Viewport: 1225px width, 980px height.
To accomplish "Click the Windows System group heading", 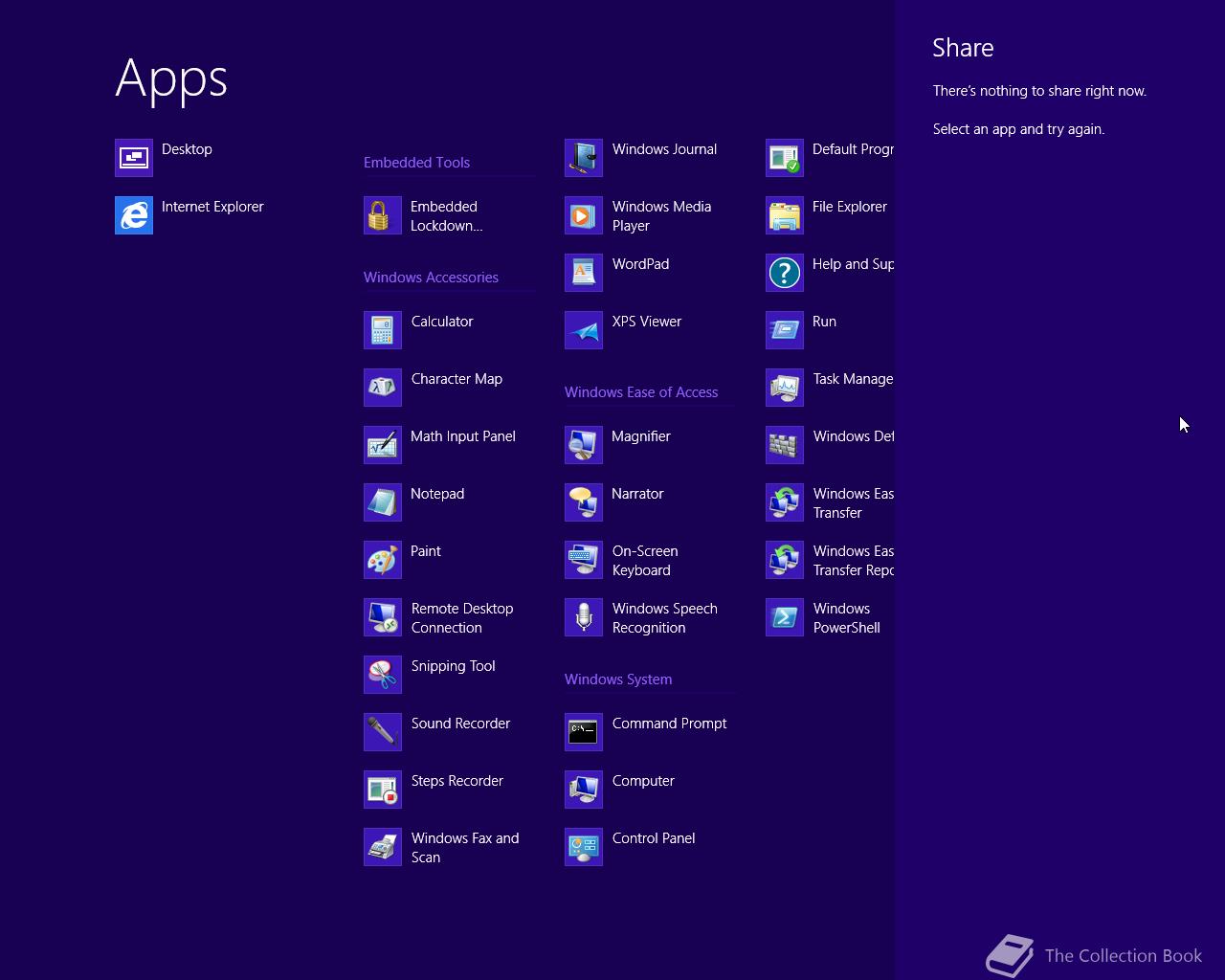I will [x=618, y=679].
